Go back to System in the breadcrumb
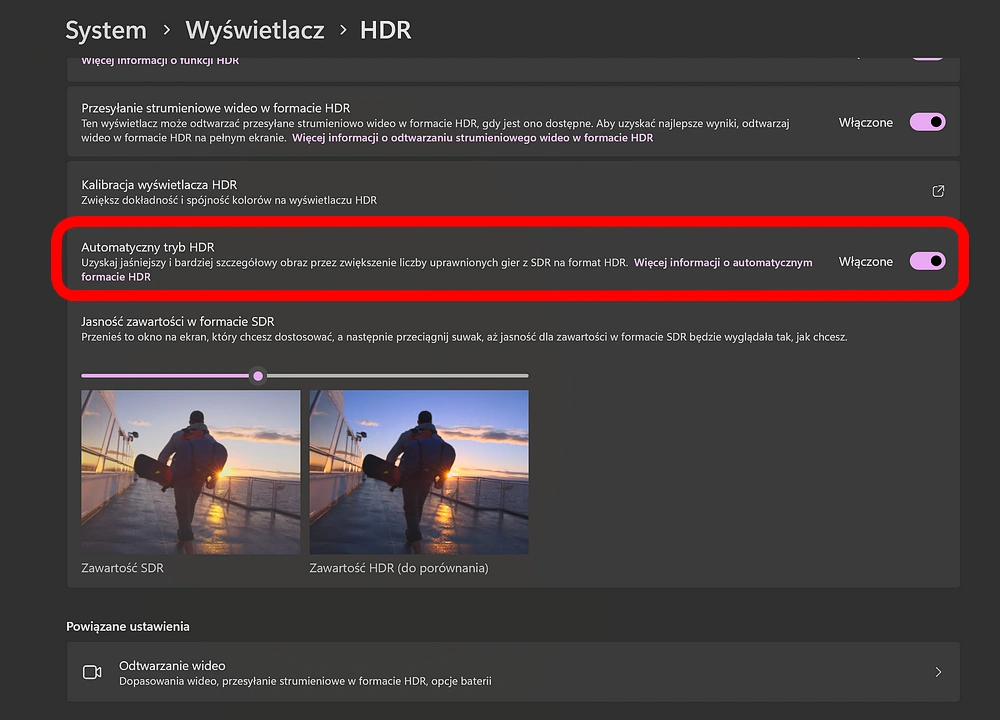The image size is (1000, 720). (106, 30)
